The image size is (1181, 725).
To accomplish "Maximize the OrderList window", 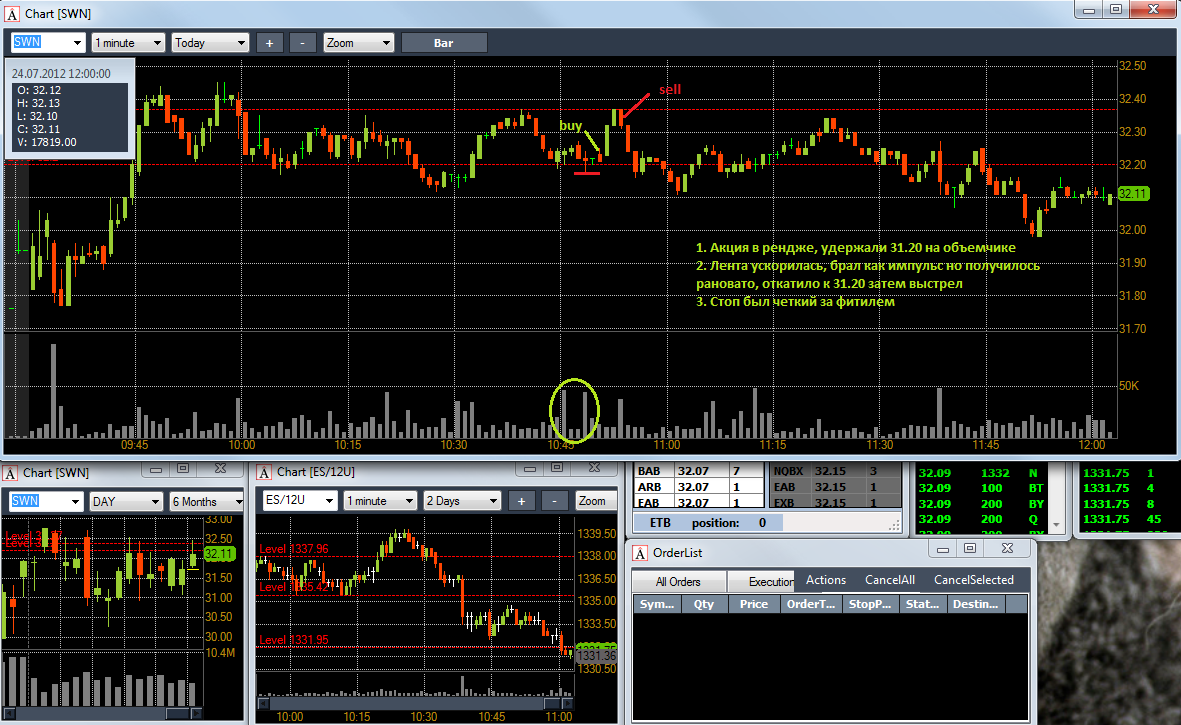I will [970, 549].
